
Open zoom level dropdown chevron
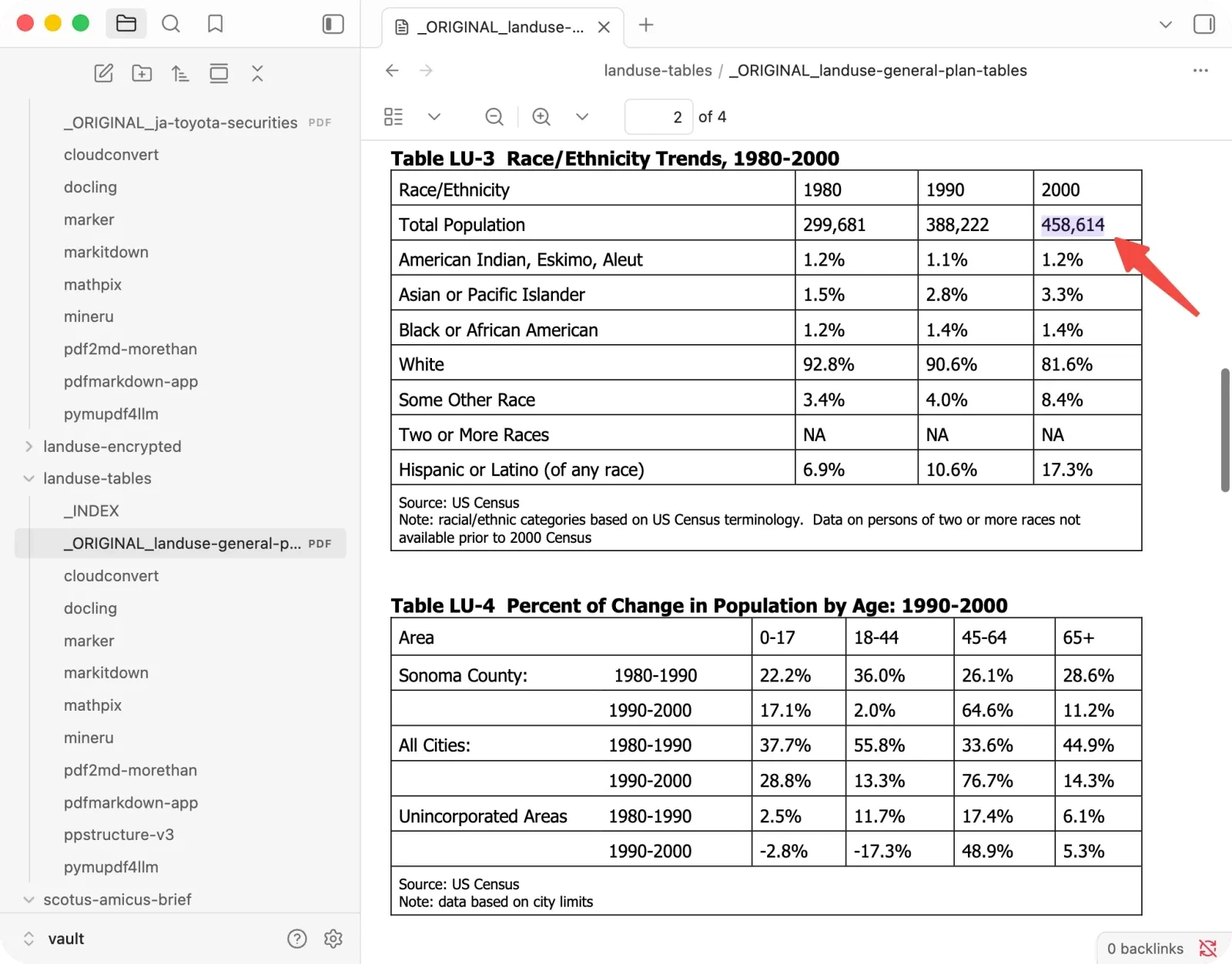582,117
